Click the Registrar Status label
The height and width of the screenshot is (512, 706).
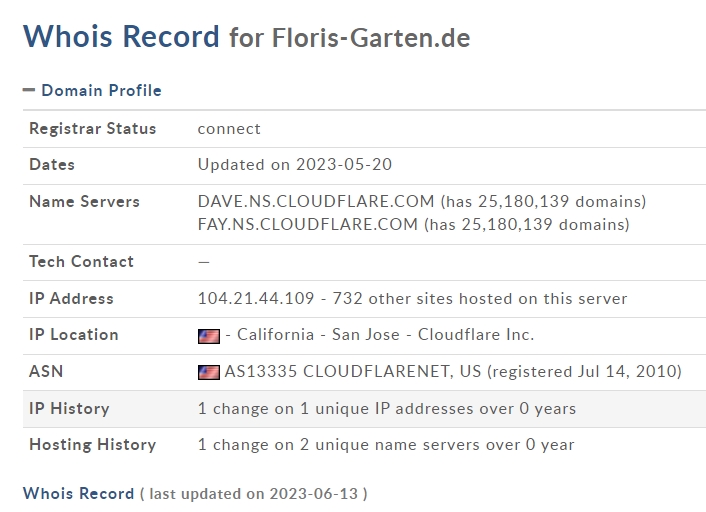tap(92, 128)
